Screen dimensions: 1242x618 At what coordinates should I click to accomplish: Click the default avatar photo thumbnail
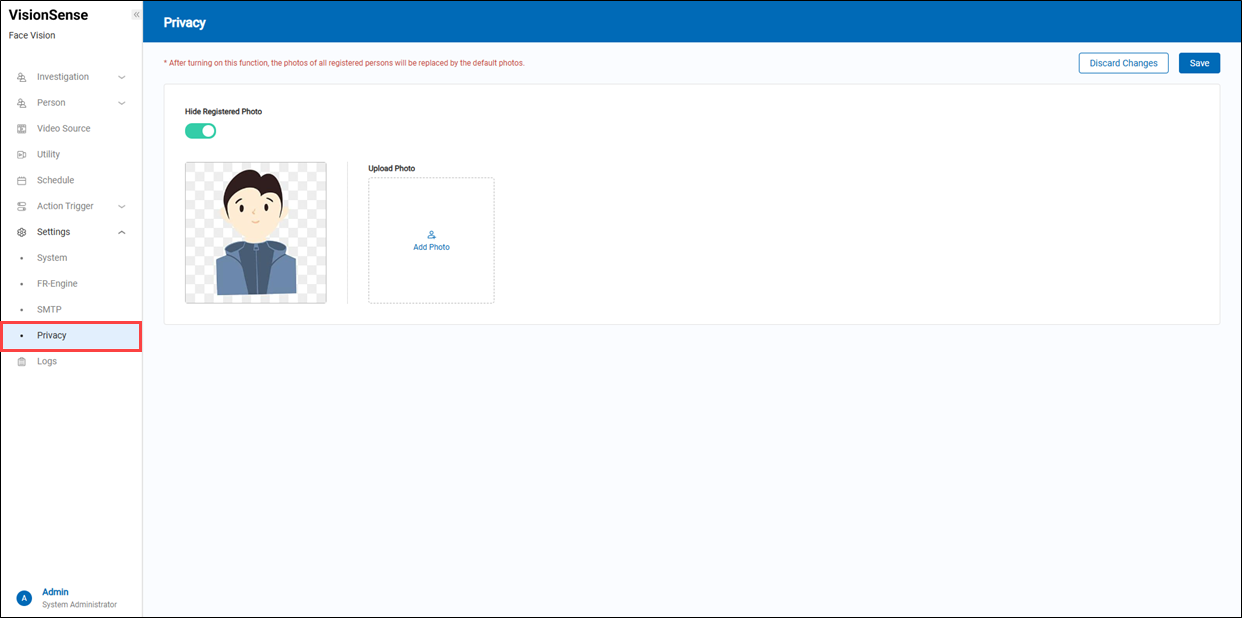point(255,232)
